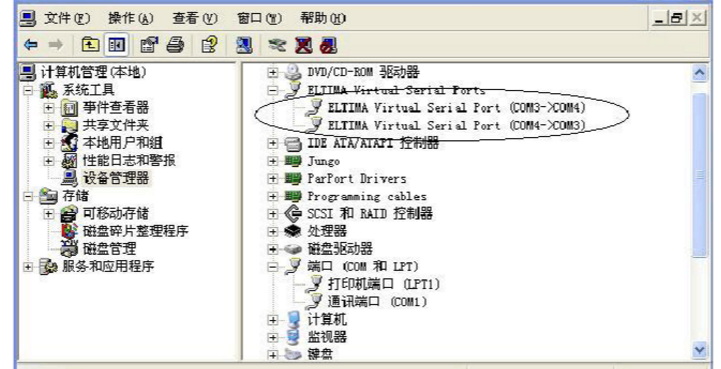Select 事件查看器 in the tree

(116, 108)
